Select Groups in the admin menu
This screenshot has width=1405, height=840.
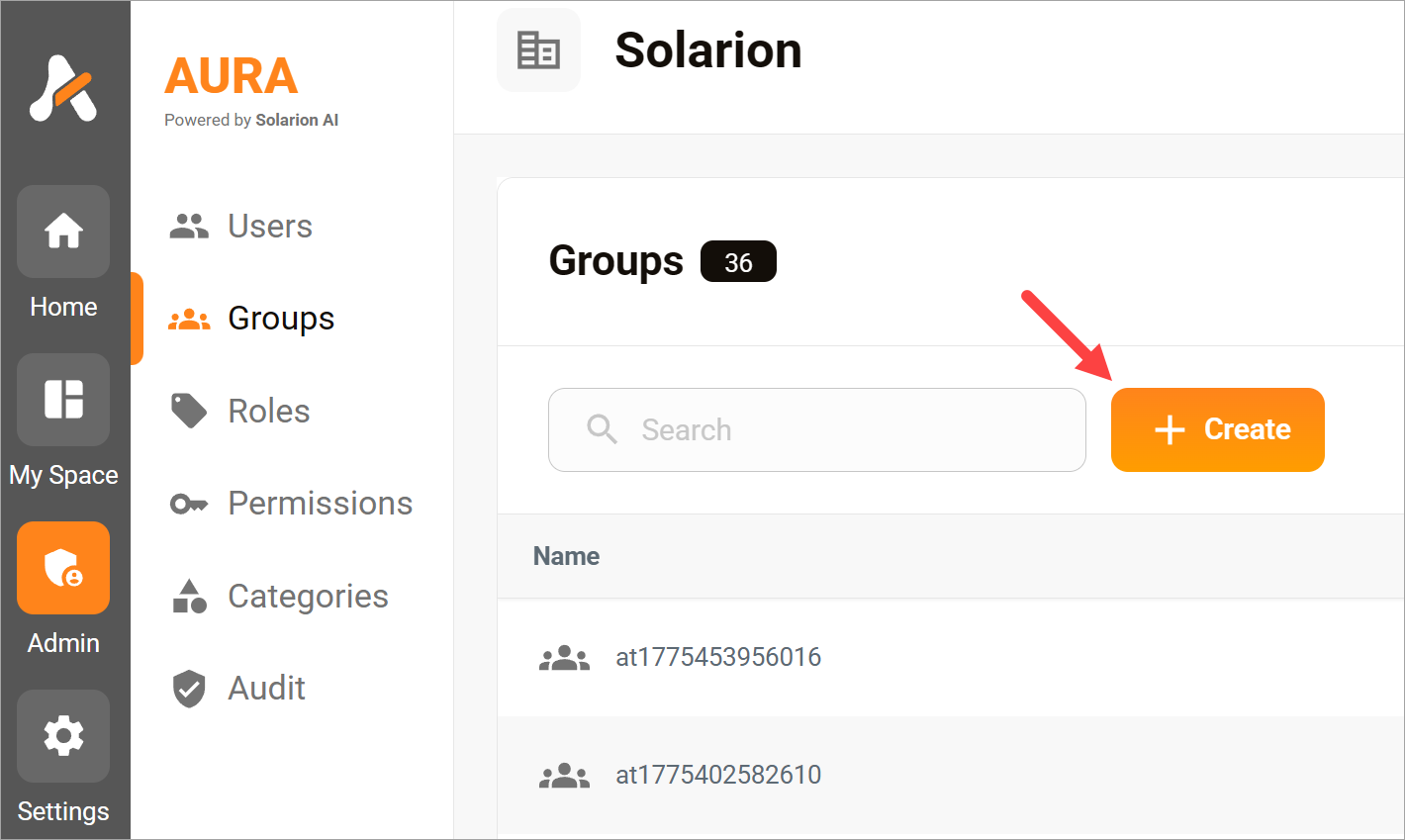[281, 319]
